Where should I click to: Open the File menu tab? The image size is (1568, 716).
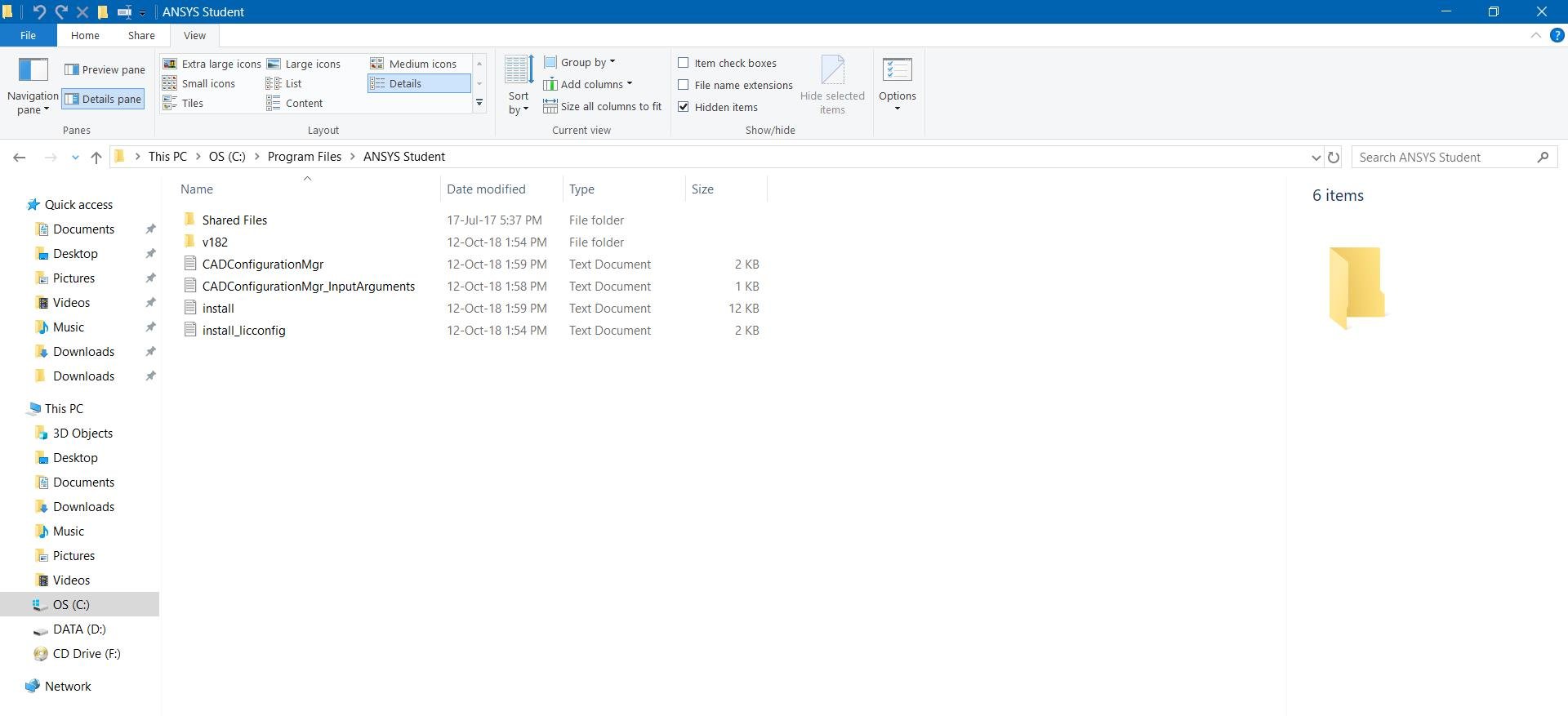[28, 35]
